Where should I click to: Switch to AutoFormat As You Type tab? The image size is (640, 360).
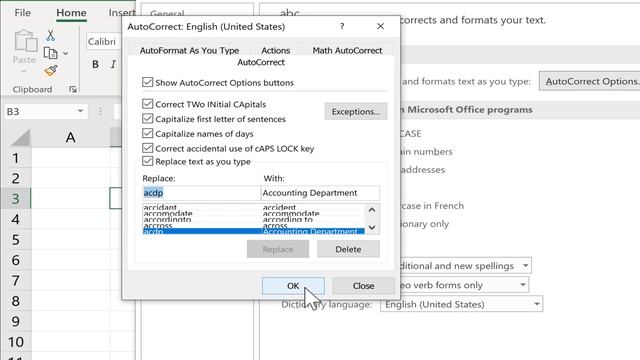tap(189, 50)
